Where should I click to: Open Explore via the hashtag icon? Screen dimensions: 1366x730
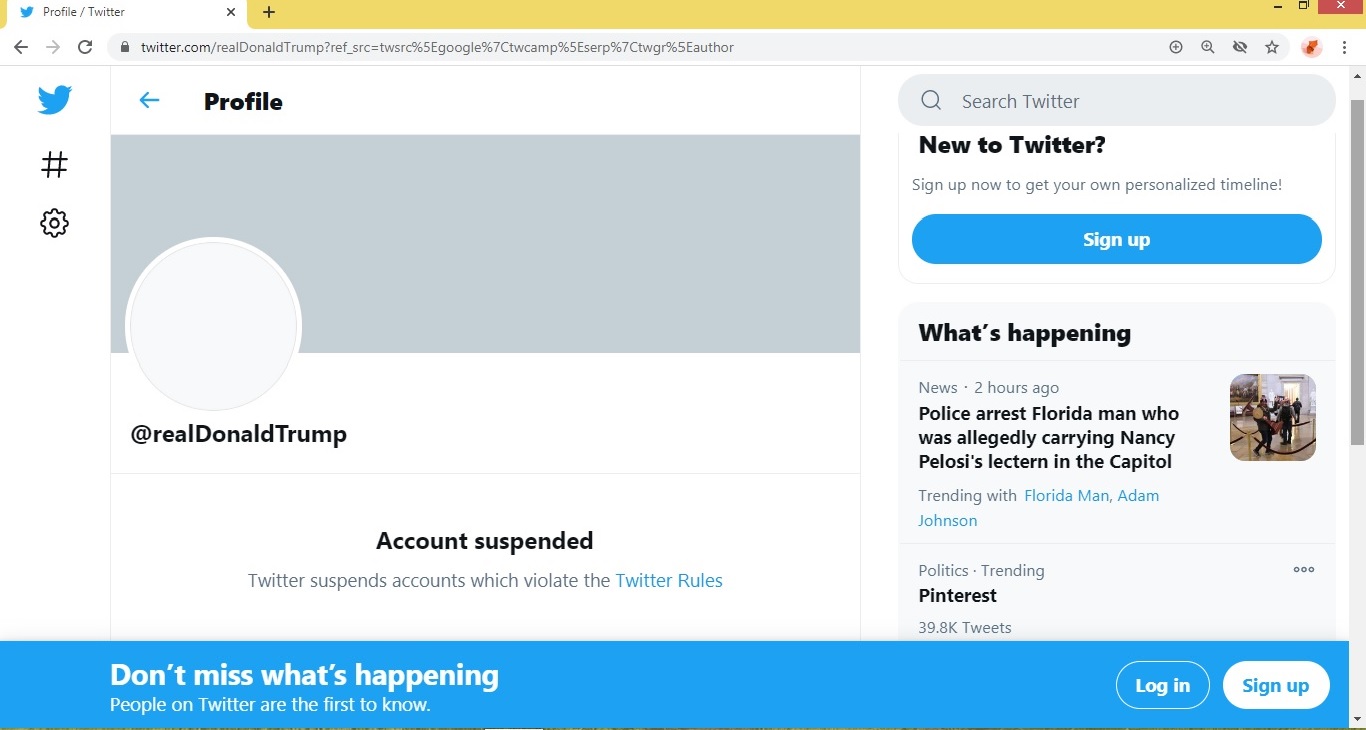pyautogui.click(x=54, y=164)
